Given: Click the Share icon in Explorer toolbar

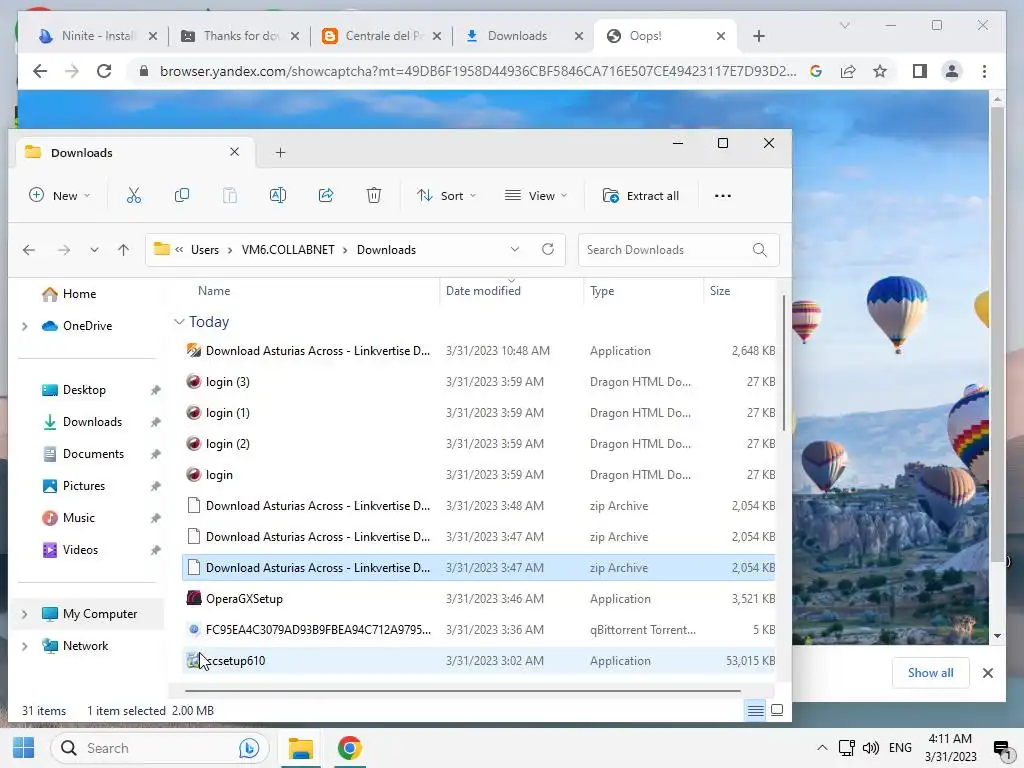Looking at the screenshot, I should (326, 195).
